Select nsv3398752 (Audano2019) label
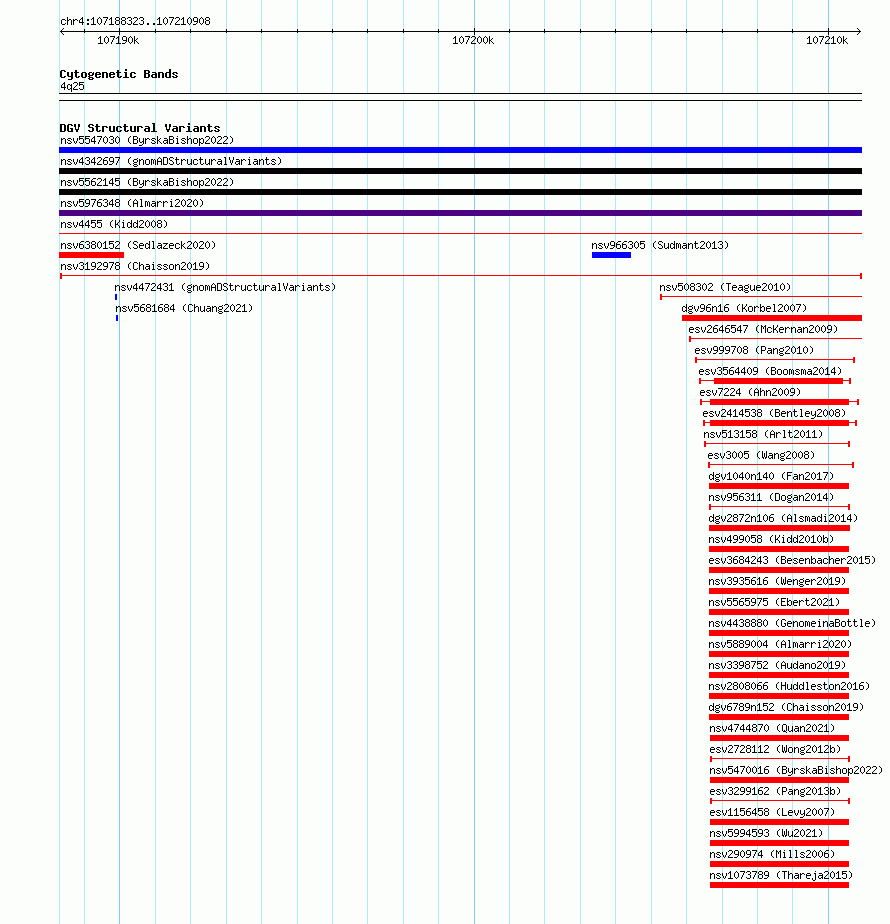 (777, 665)
